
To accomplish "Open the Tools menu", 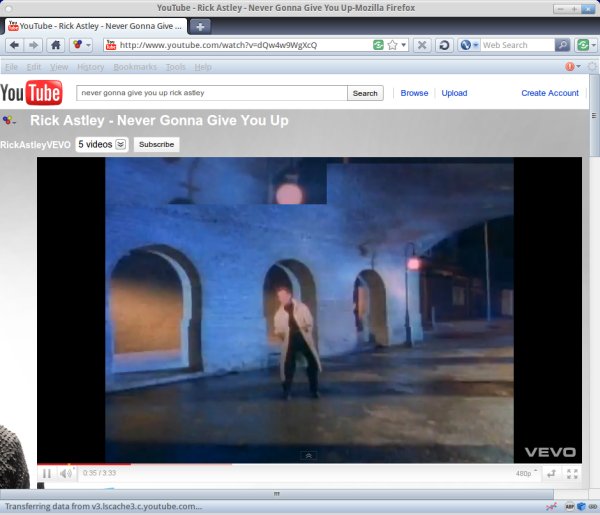I will click(175, 67).
